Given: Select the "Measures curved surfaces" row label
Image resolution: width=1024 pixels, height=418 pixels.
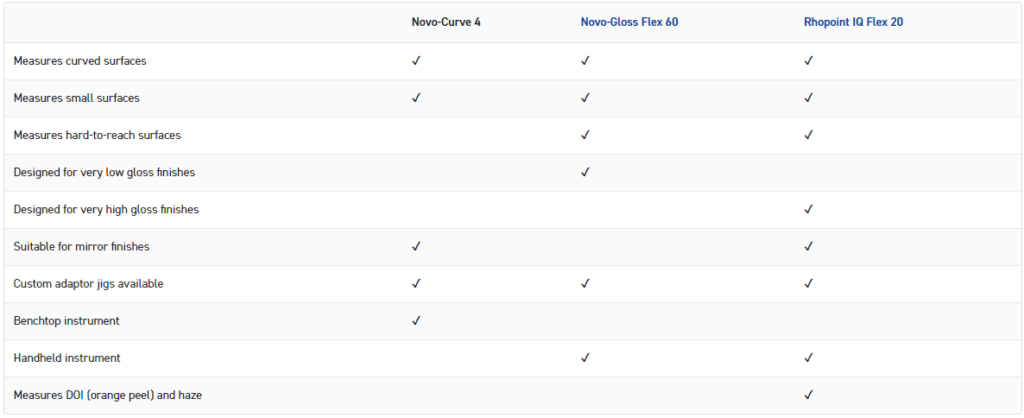Looking at the screenshot, I should tap(80, 61).
